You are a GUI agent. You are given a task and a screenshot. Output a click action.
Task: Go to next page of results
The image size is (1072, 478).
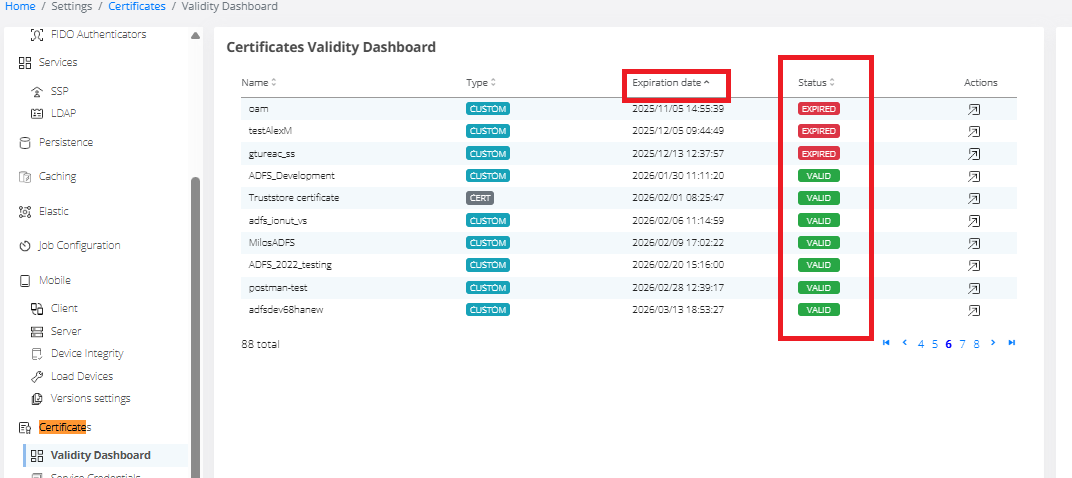[993, 343]
